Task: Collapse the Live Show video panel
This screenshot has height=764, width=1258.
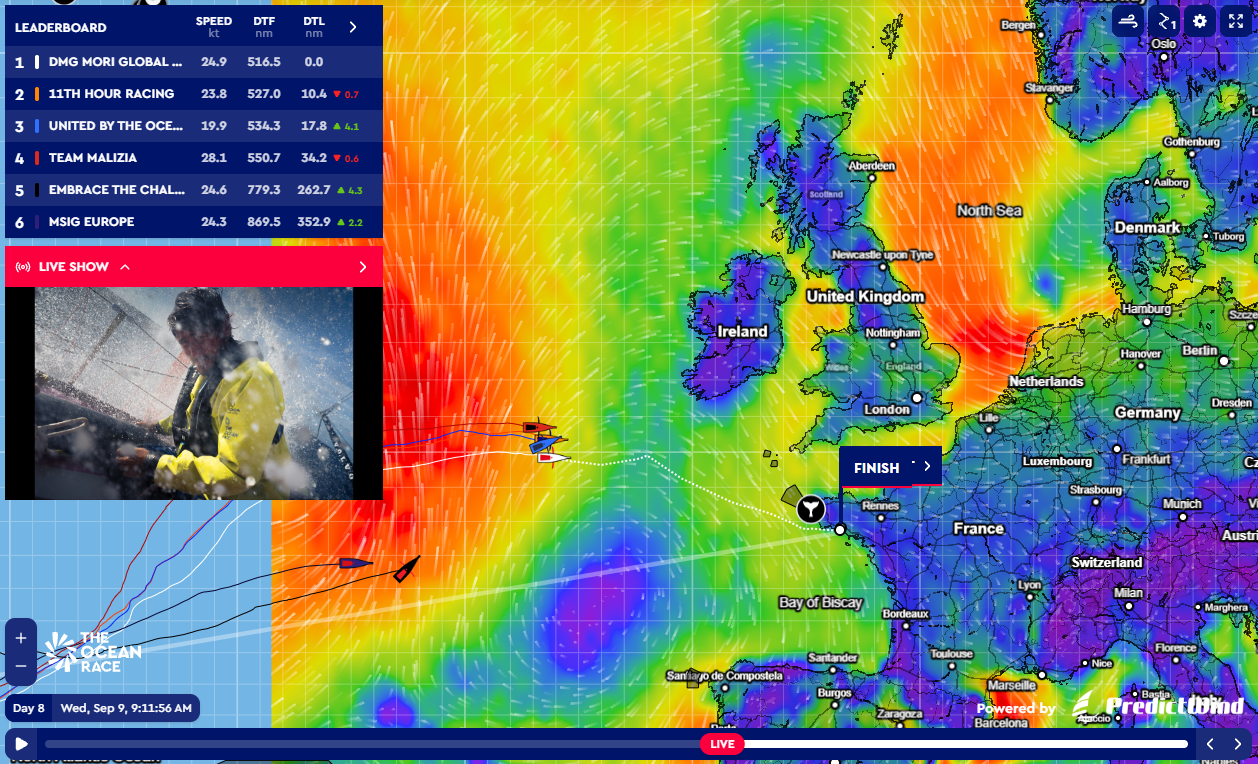Action: 125,267
